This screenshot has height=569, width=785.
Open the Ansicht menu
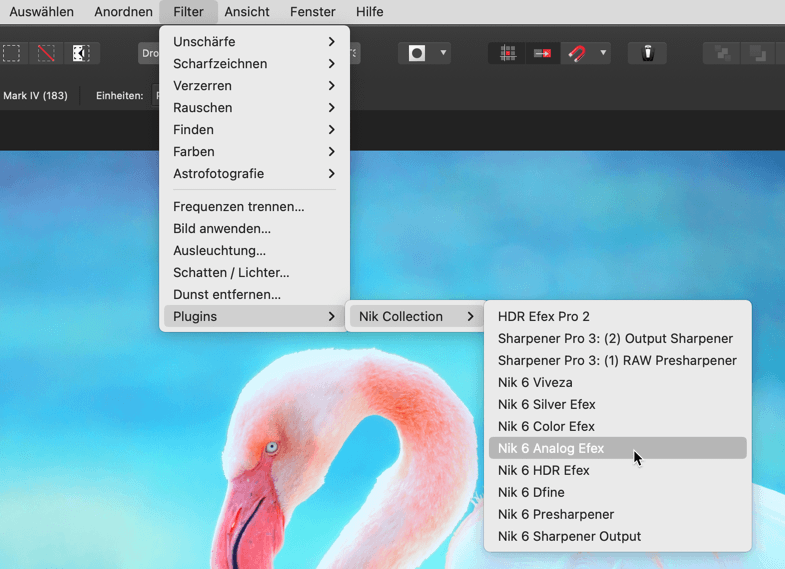(x=247, y=12)
